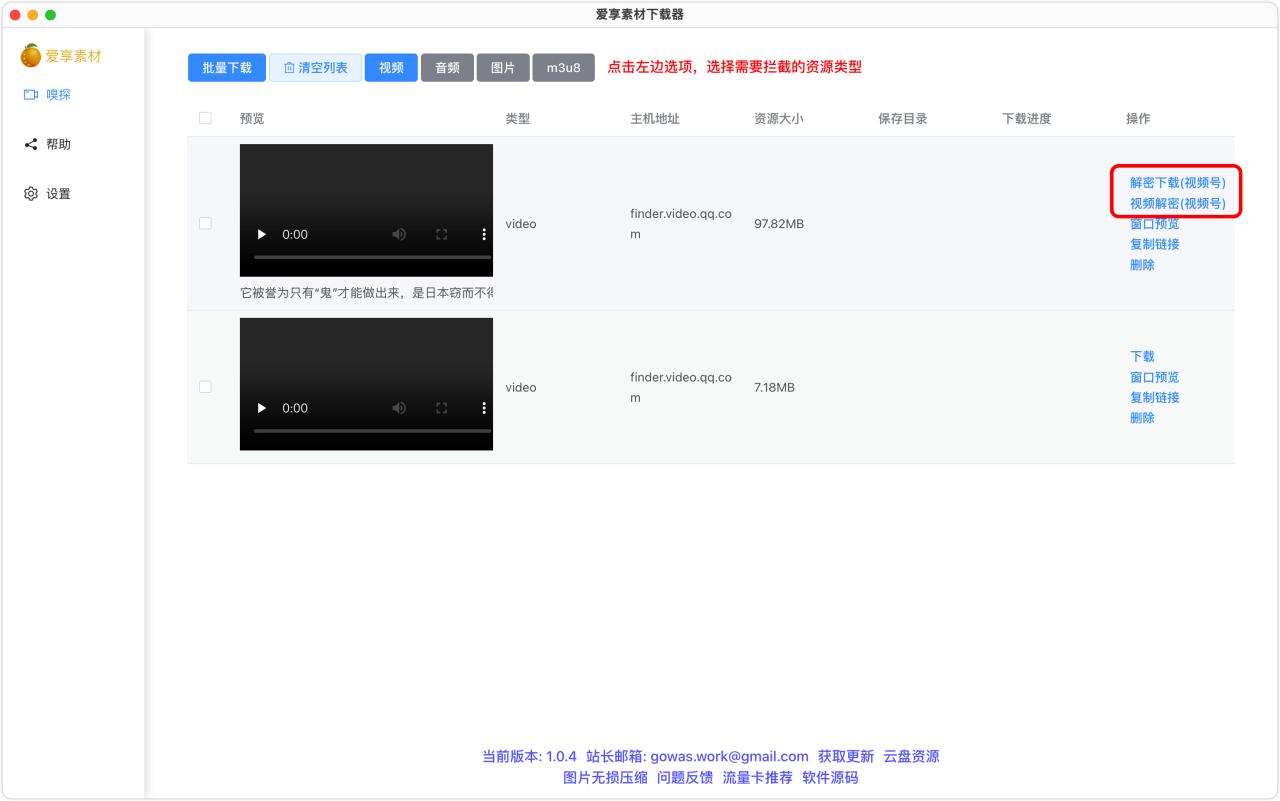Image resolution: width=1280 pixels, height=801 pixels.
Task: Click 删除 for the 7.18MB video
Action: click(x=1142, y=418)
